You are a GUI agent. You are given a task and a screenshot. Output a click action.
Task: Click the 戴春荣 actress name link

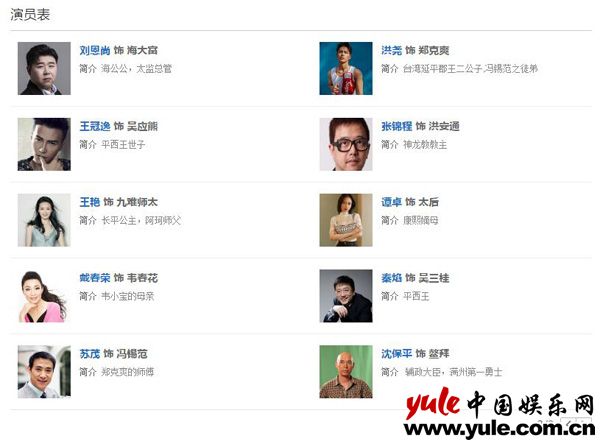coord(95,278)
